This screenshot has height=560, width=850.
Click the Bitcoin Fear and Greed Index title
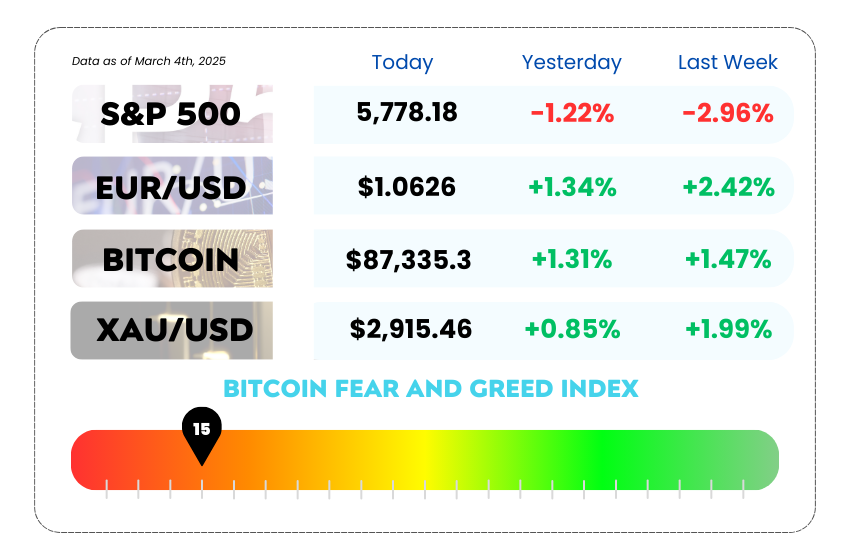click(x=430, y=388)
